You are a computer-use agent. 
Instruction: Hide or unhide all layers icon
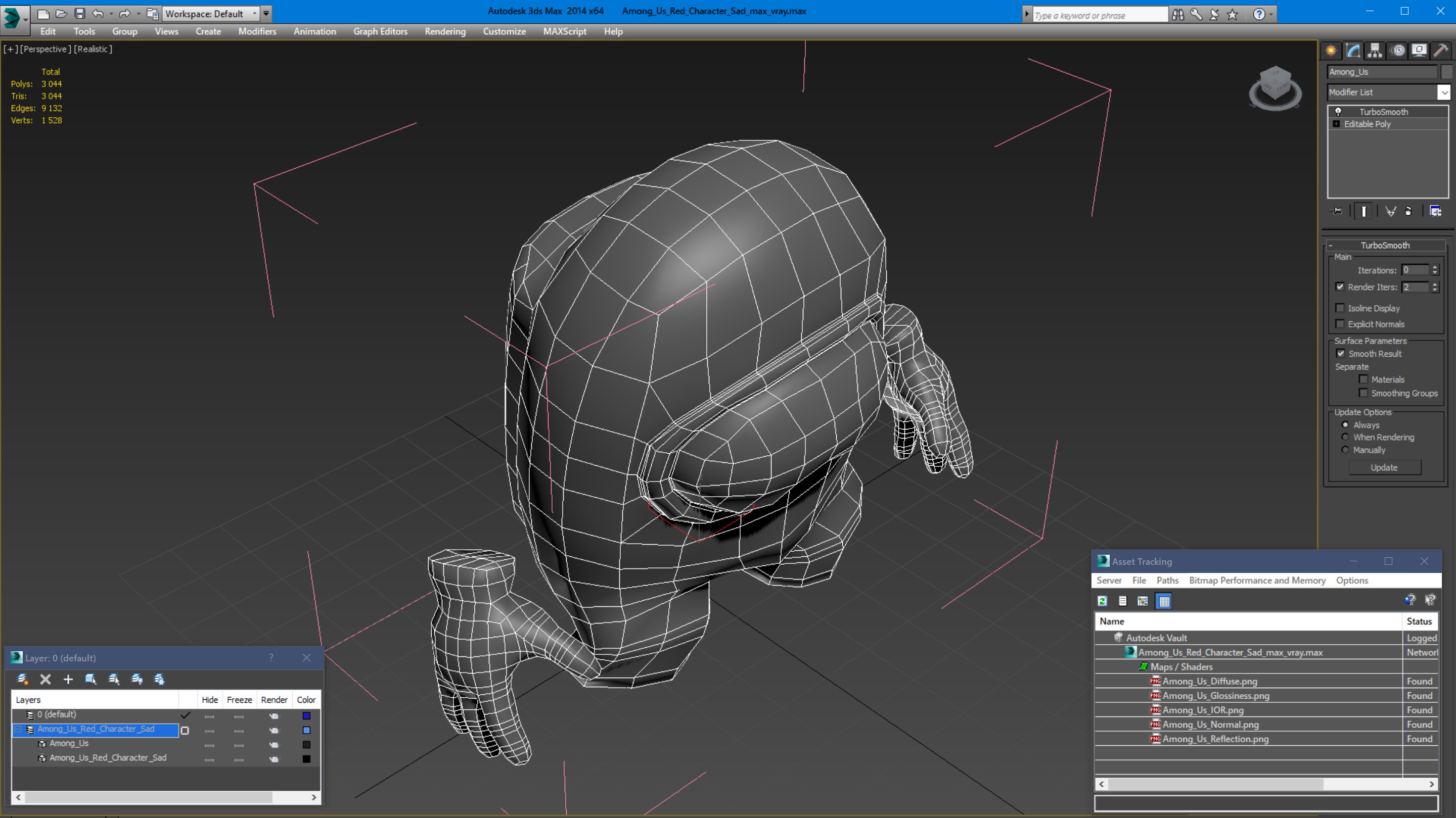tap(137, 679)
